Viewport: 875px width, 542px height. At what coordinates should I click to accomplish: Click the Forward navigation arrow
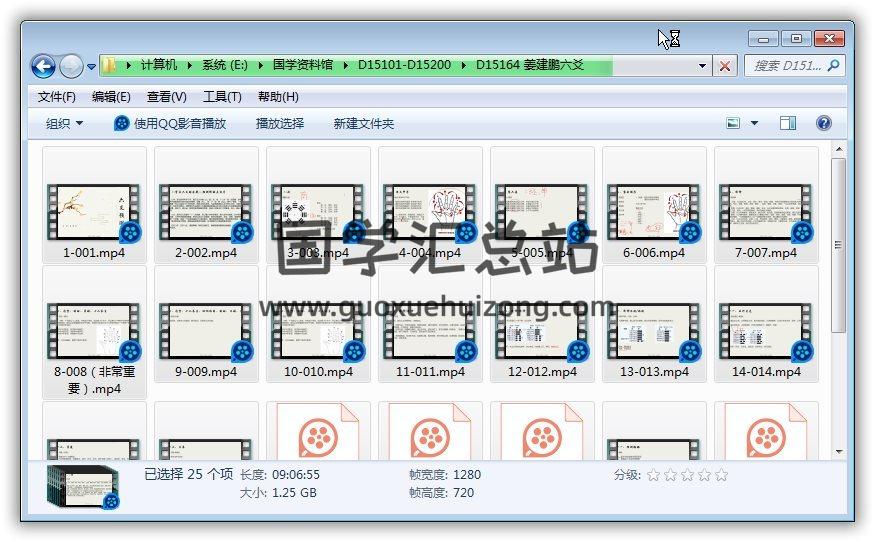(x=71, y=66)
